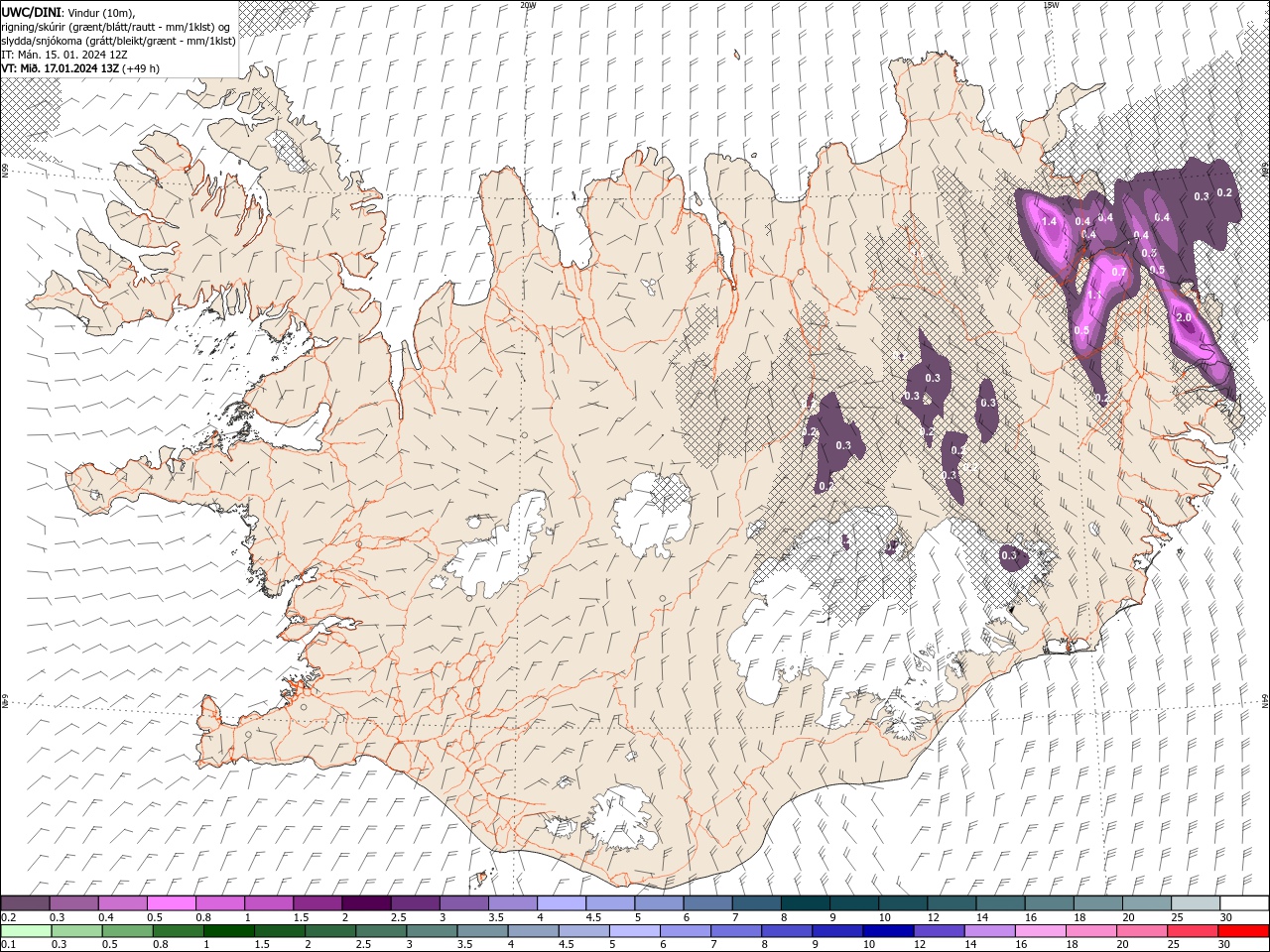Pick the darkest purple top-row swatch between 2 and 2.5

tap(366, 903)
